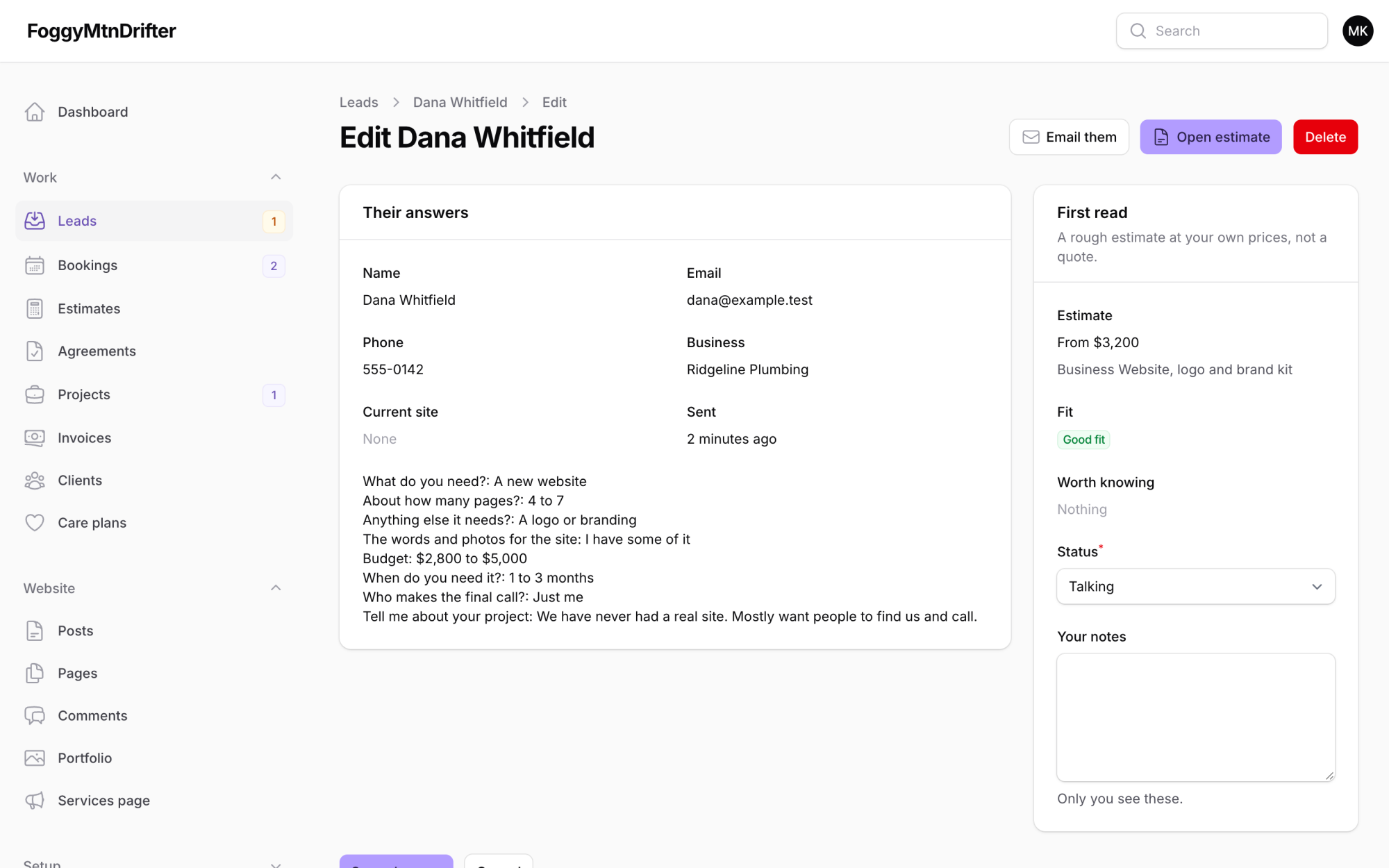This screenshot has width=1389, height=868.
Task: Click the Email them button
Action: click(x=1069, y=137)
